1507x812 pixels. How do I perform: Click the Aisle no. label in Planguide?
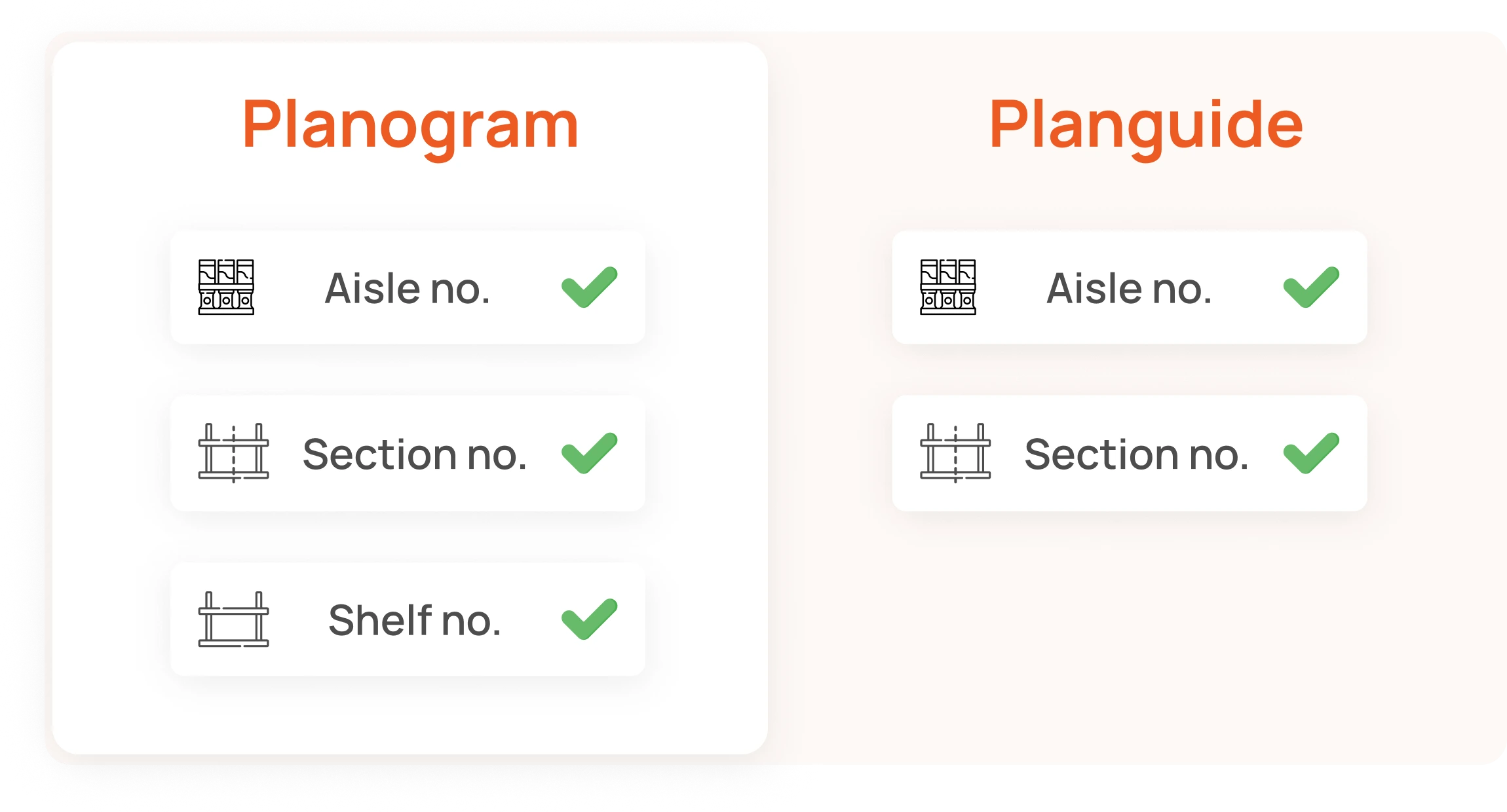pyautogui.click(x=1130, y=288)
